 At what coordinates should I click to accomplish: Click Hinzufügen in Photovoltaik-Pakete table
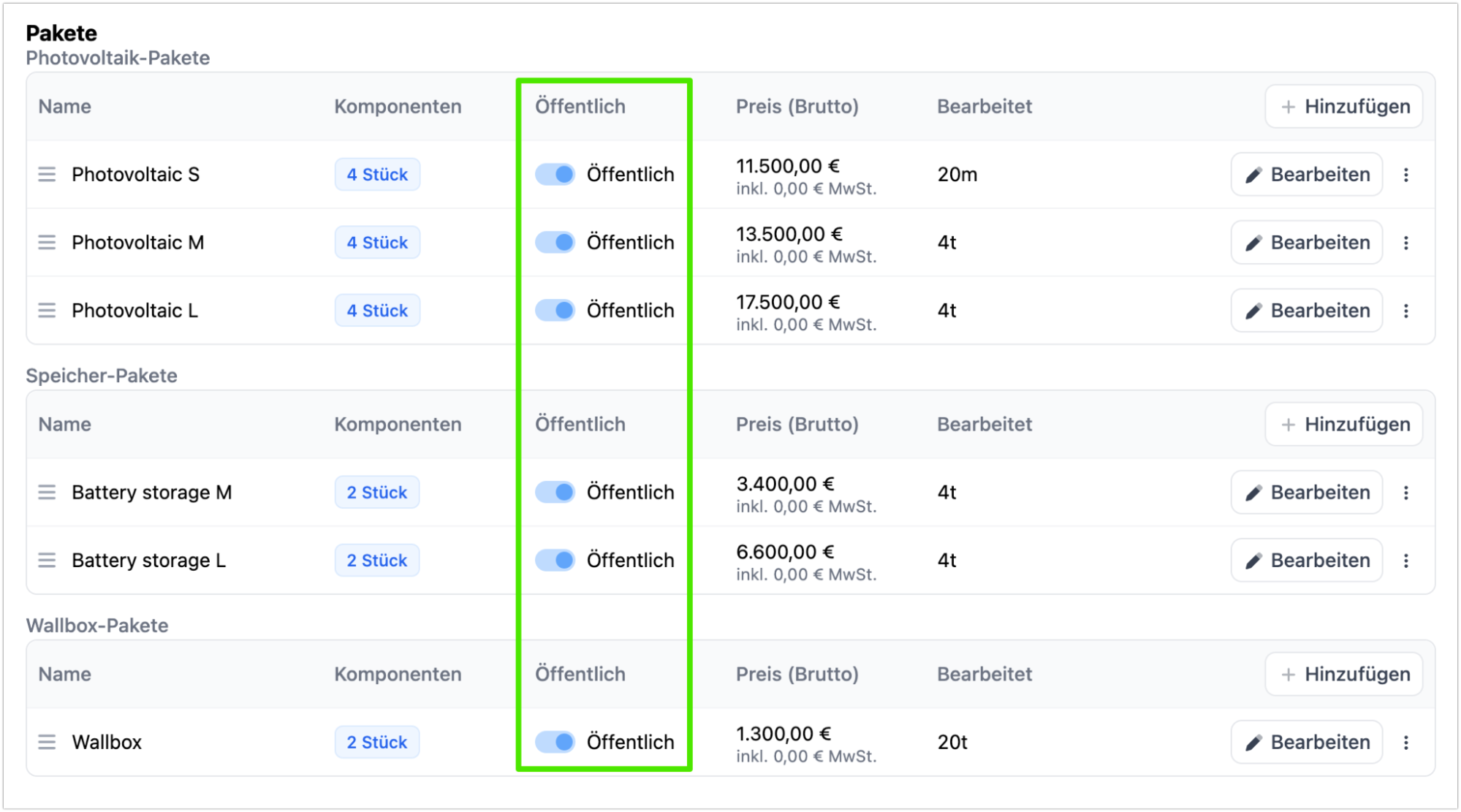[1344, 107]
